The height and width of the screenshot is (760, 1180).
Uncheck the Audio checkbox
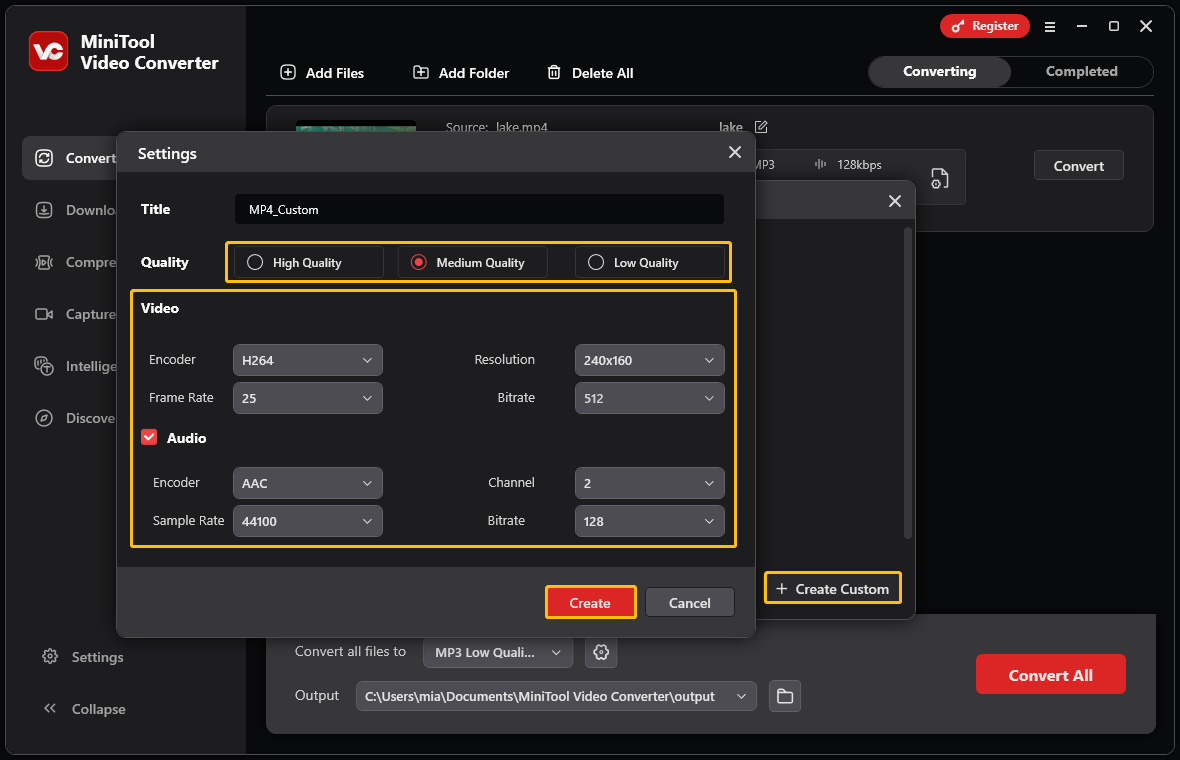[x=149, y=437]
